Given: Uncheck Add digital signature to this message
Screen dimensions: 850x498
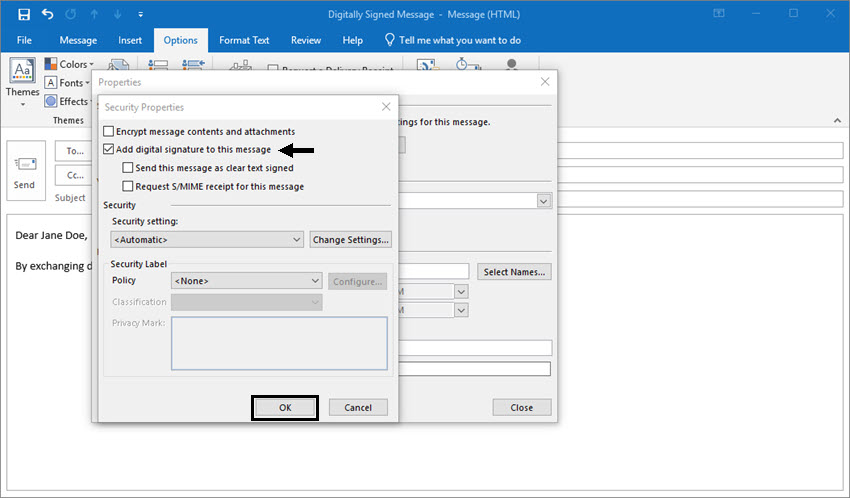Looking at the screenshot, I should click(108, 149).
